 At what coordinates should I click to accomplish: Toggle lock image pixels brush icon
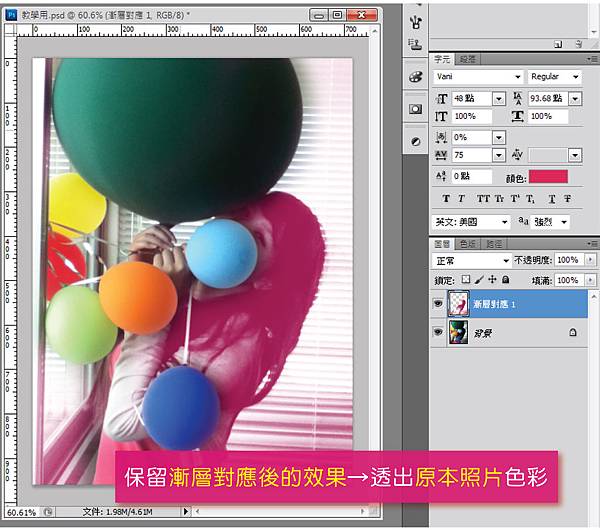[479, 280]
